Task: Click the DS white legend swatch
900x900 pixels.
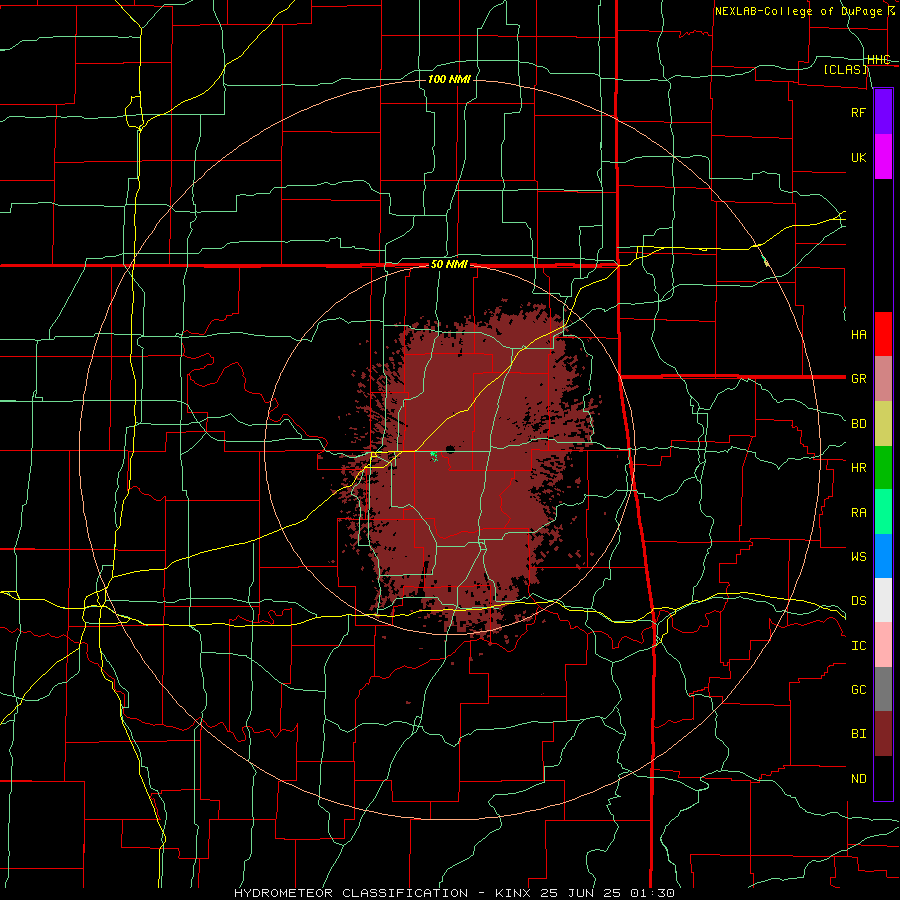Action: point(883,600)
